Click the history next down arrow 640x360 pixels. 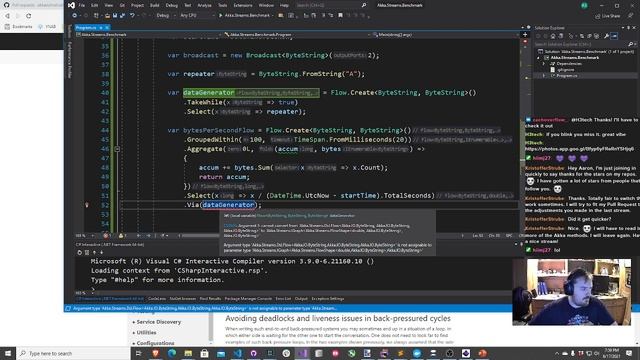click(102, 252)
